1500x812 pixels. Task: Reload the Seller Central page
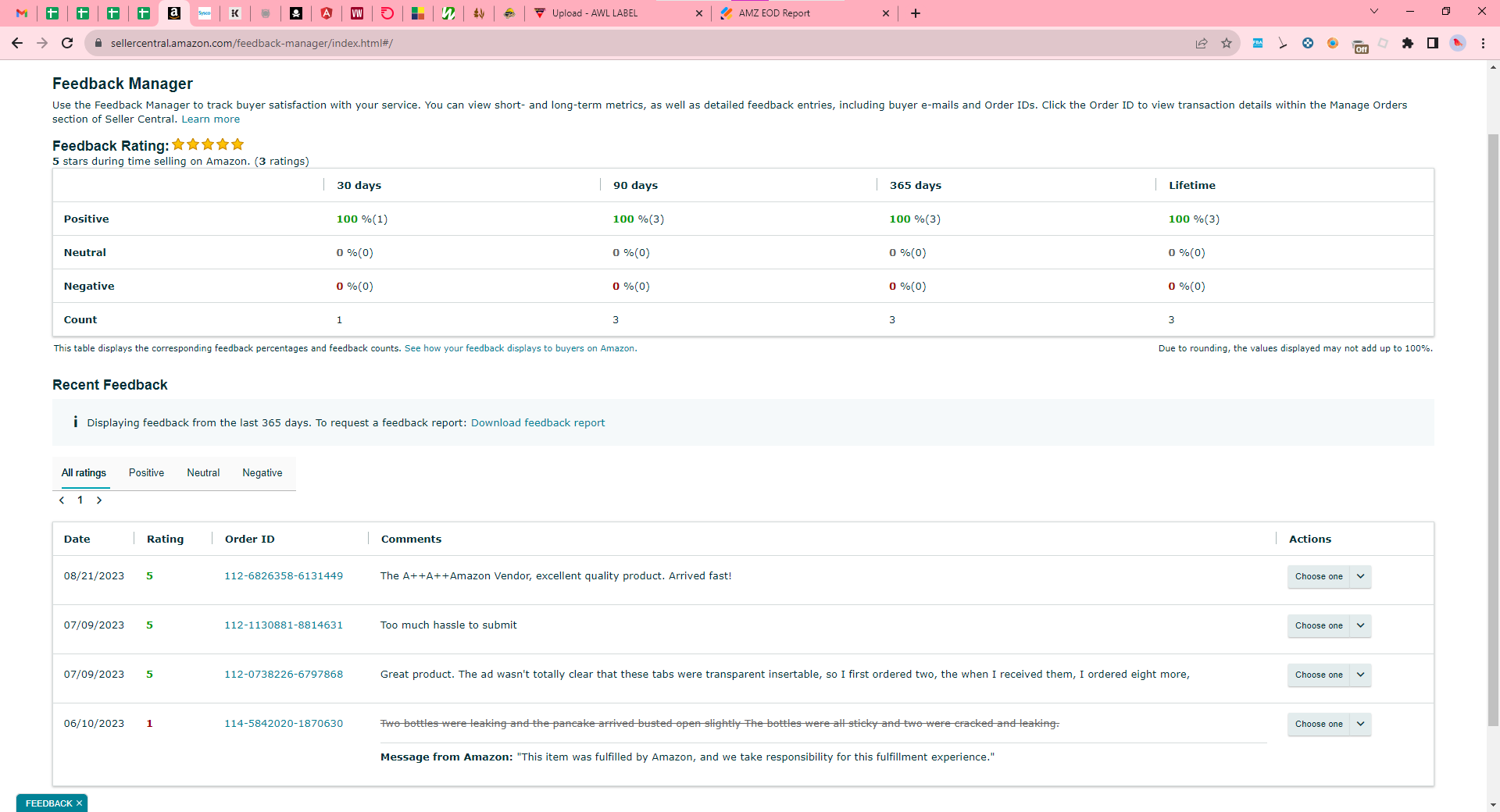click(x=67, y=43)
